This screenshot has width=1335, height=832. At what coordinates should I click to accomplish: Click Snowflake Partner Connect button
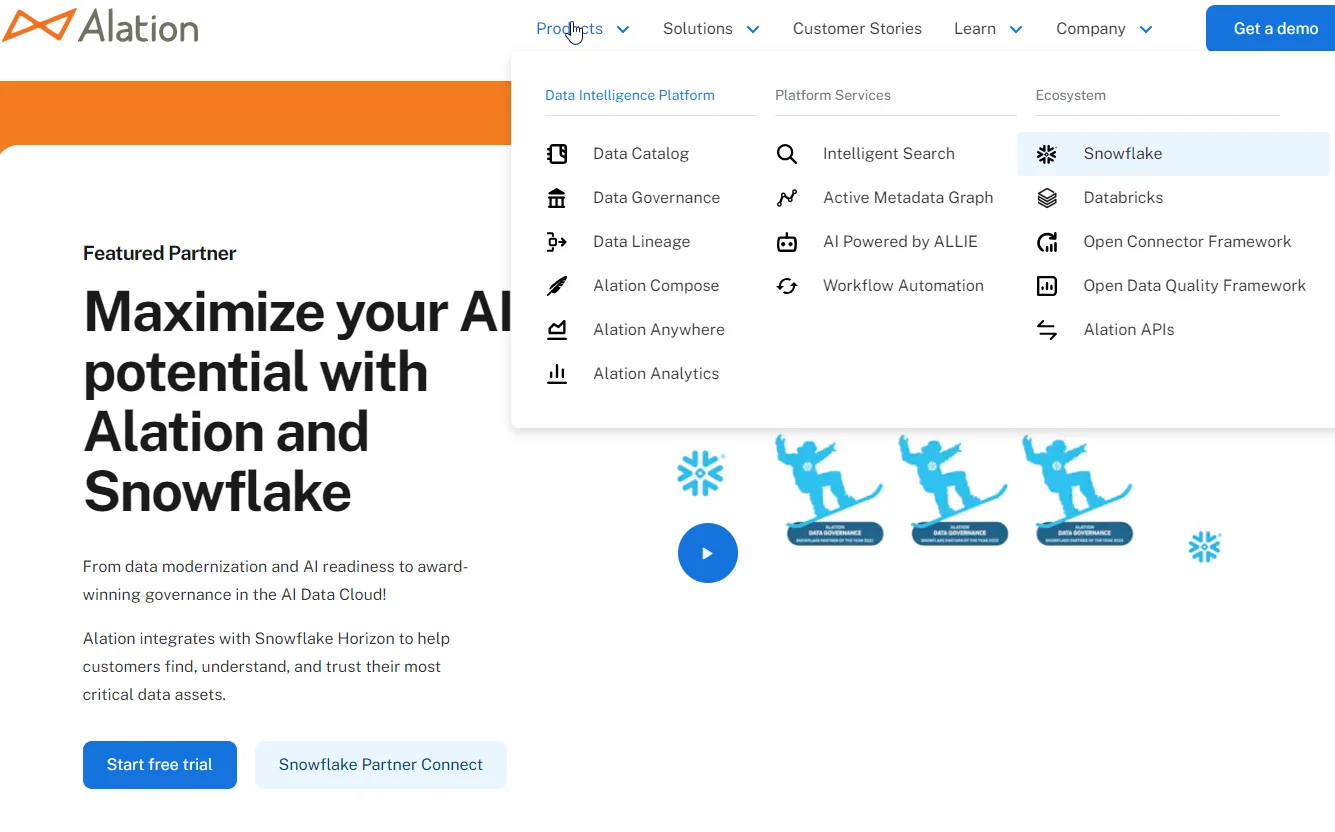click(x=381, y=765)
